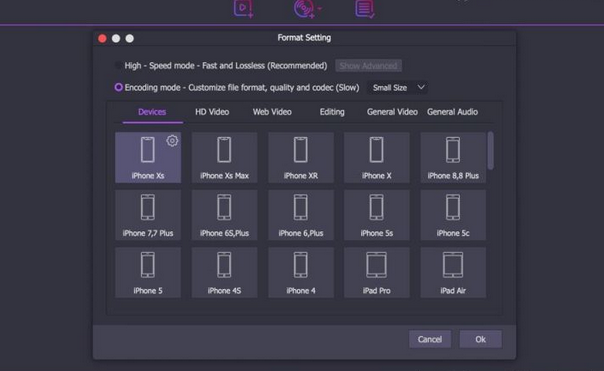Open the Small Size quality dropdown
Screen dimensions: 604x371
click(398, 88)
